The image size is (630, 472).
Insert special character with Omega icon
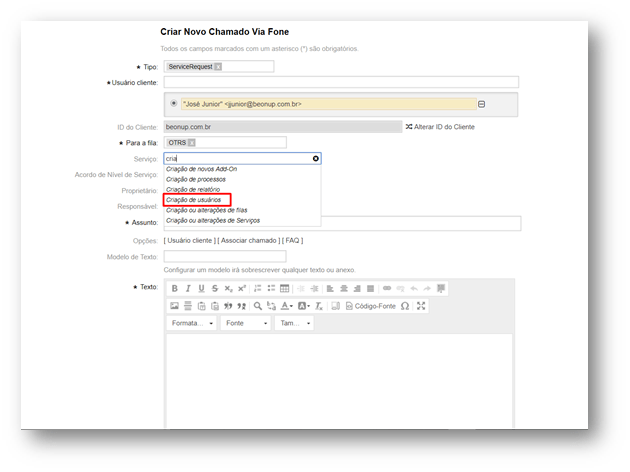(x=405, y=306)
